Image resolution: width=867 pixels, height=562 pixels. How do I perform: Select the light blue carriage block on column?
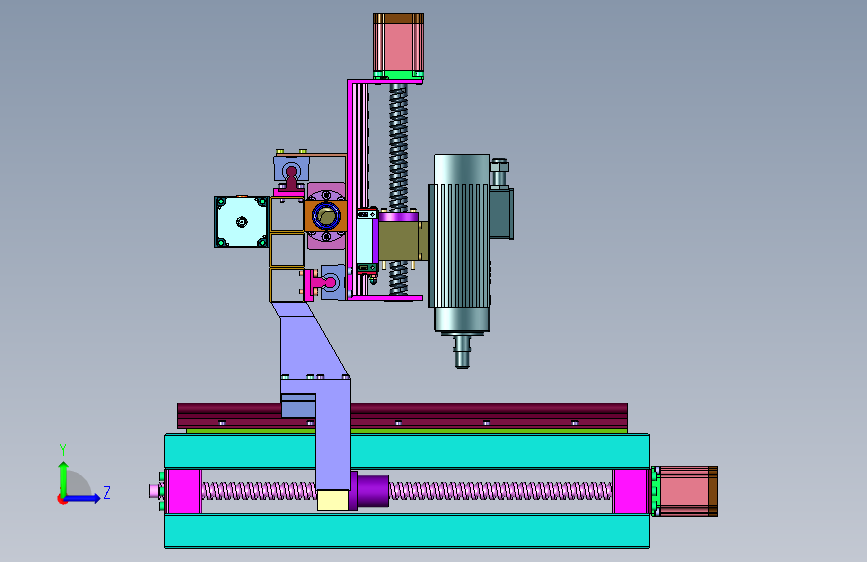click(x=366, y=241)
